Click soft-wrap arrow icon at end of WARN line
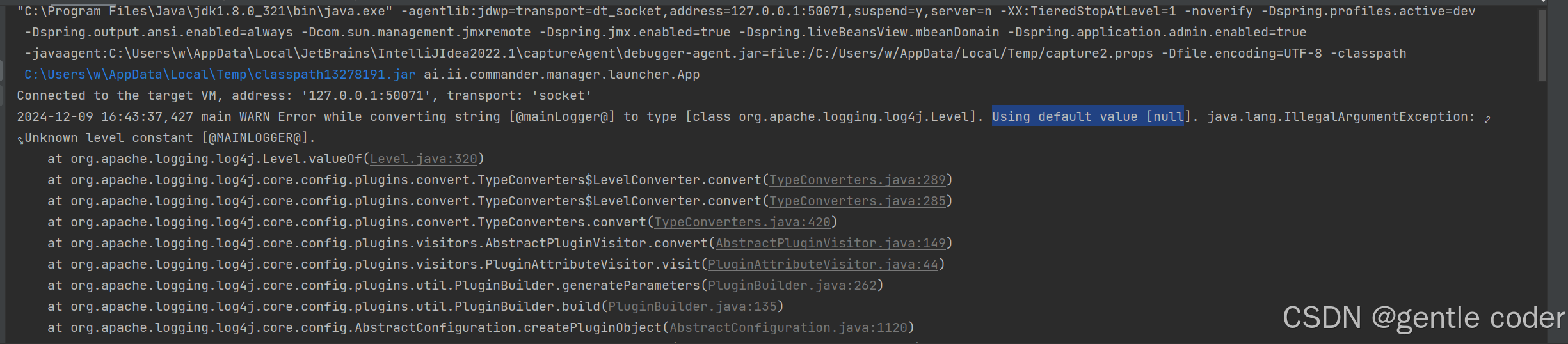The height and width of the screenshot is (344, 1568). (x=1487, y=118)
